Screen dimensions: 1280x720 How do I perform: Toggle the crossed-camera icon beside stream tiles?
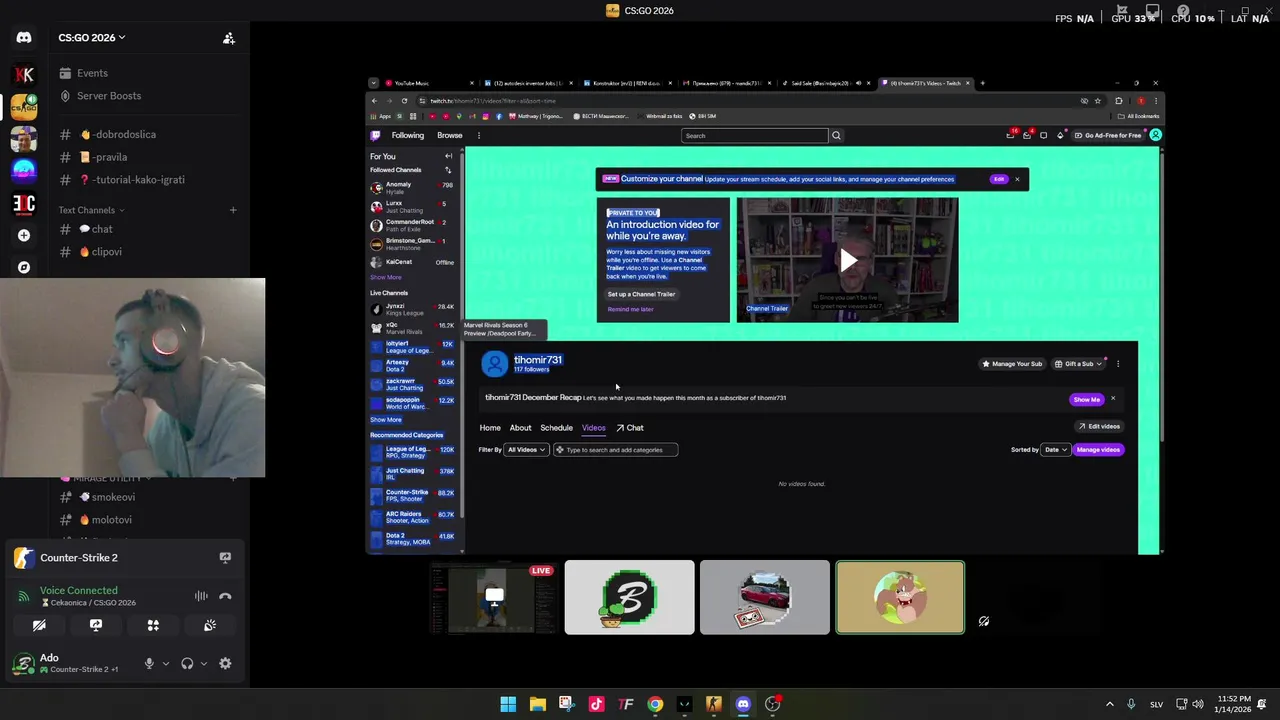tap(984, 621)
